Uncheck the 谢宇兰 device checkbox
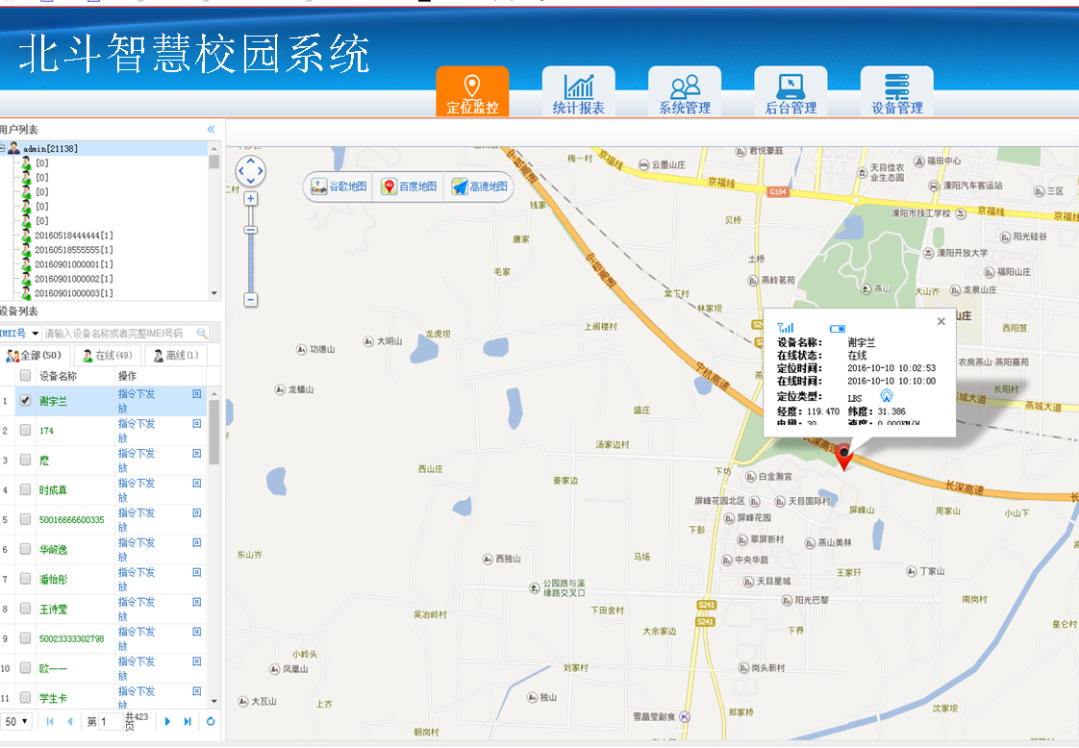Image resolution: width=1079 pixels, height=748 pixels. (x=25, y=400)
